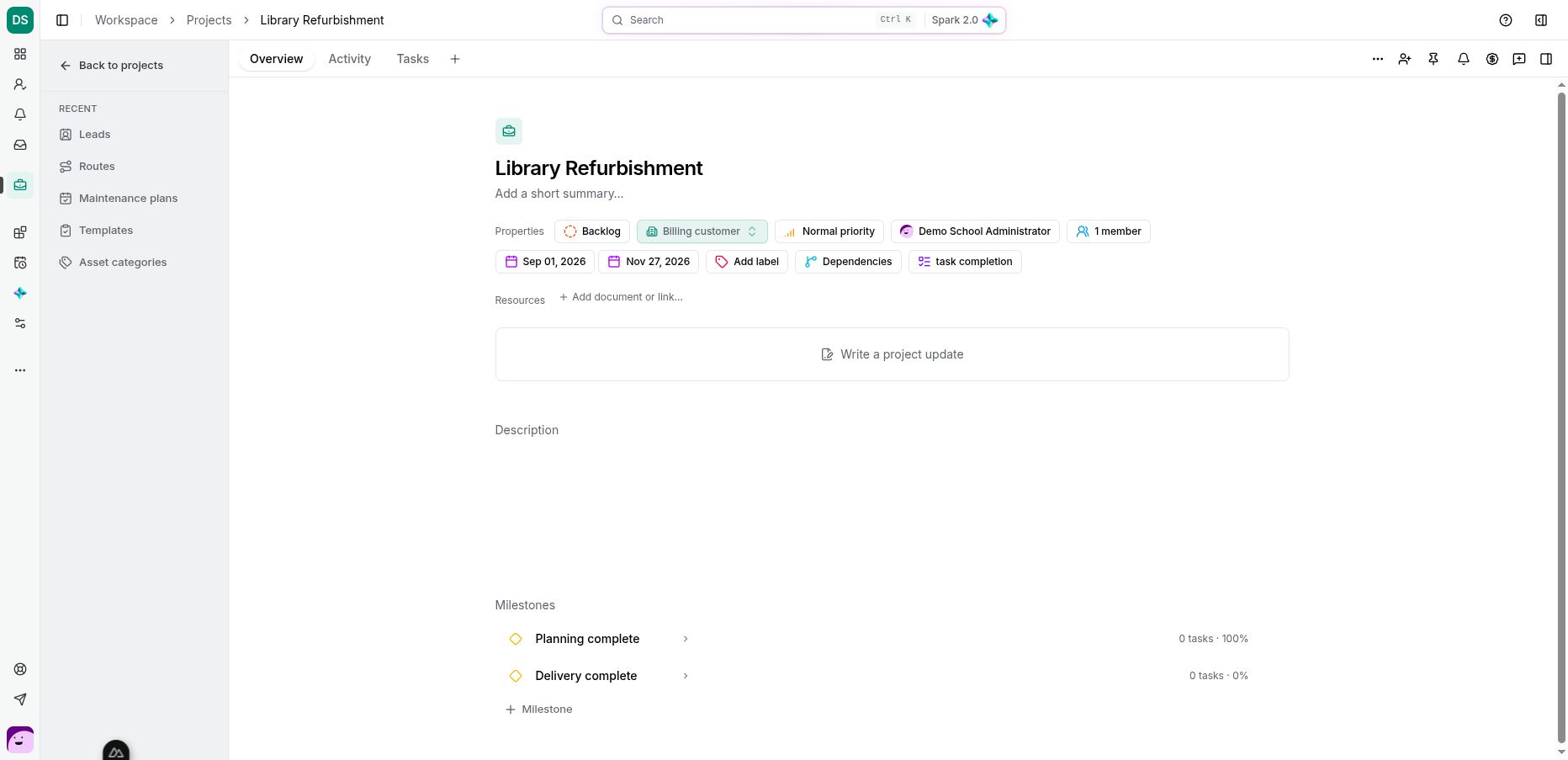
Task: Go back to projects
Action: click(x=112, y=66)
